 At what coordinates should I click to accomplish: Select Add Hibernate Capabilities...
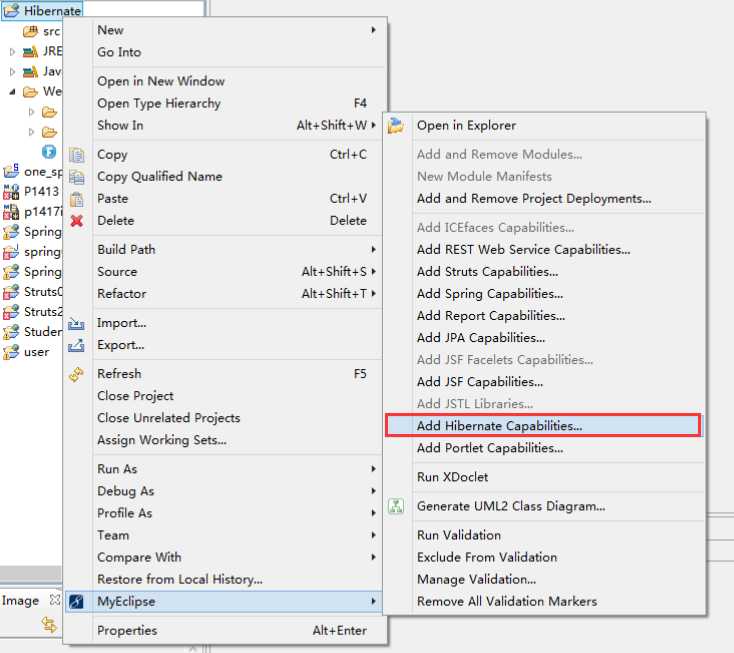(543, 426)
